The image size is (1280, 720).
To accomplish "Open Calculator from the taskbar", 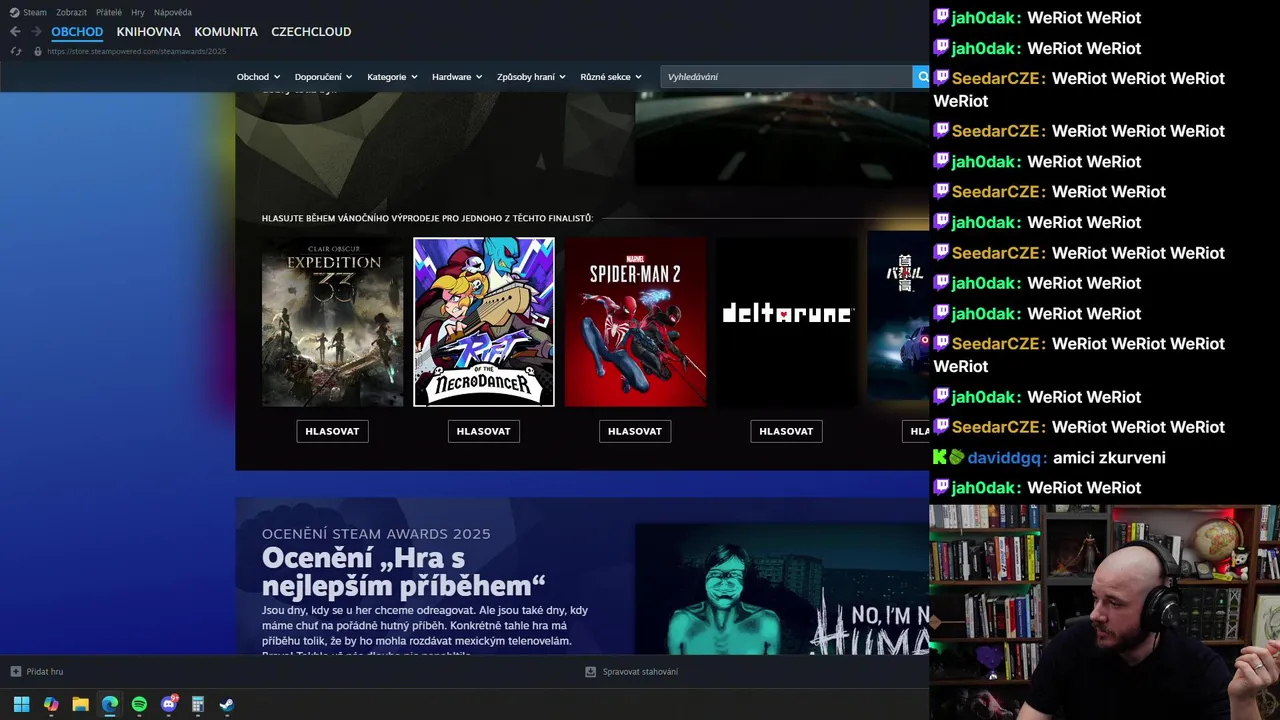I will 198,704.
